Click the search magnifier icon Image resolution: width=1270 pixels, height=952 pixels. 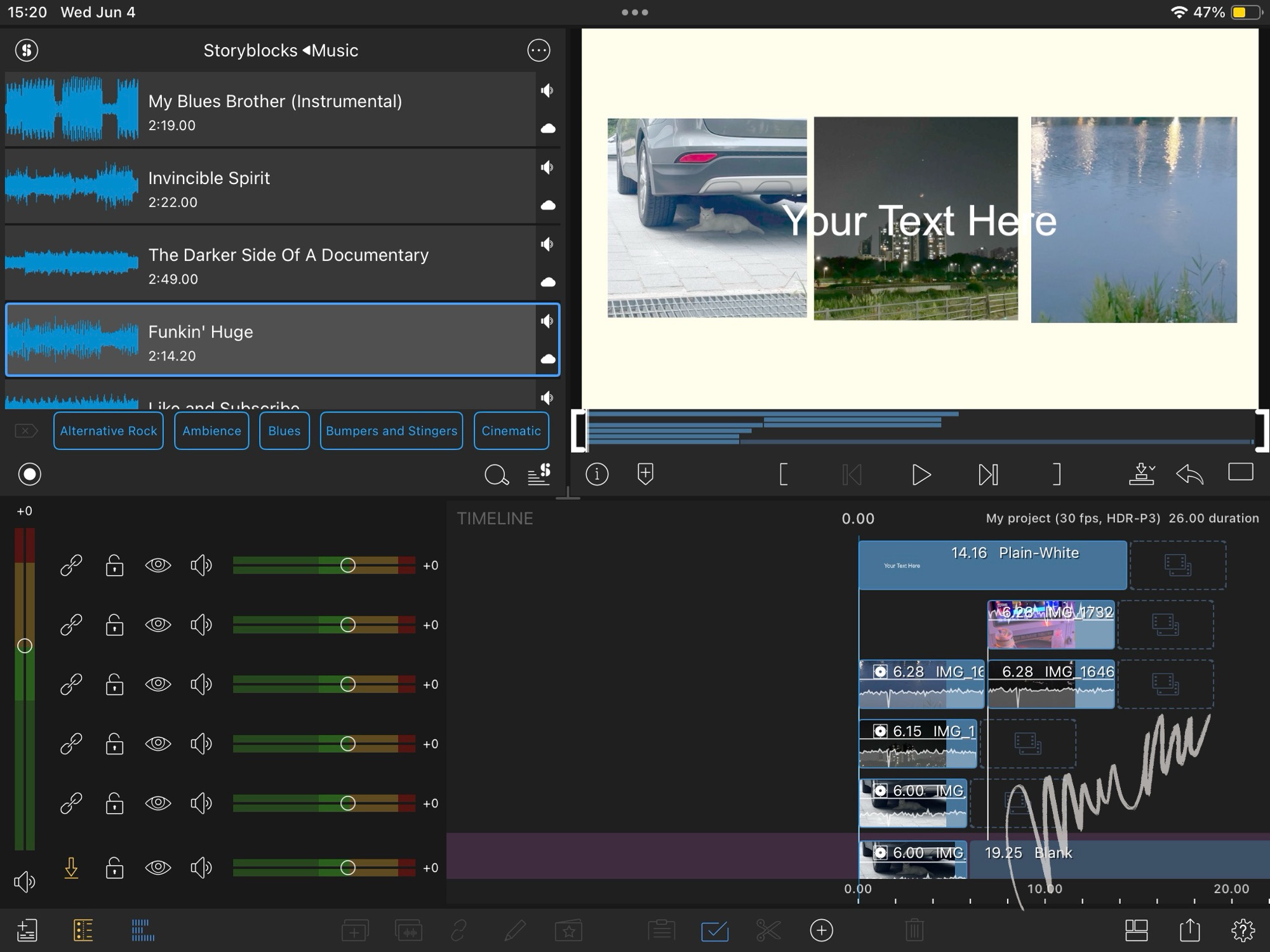coord(496,475)
